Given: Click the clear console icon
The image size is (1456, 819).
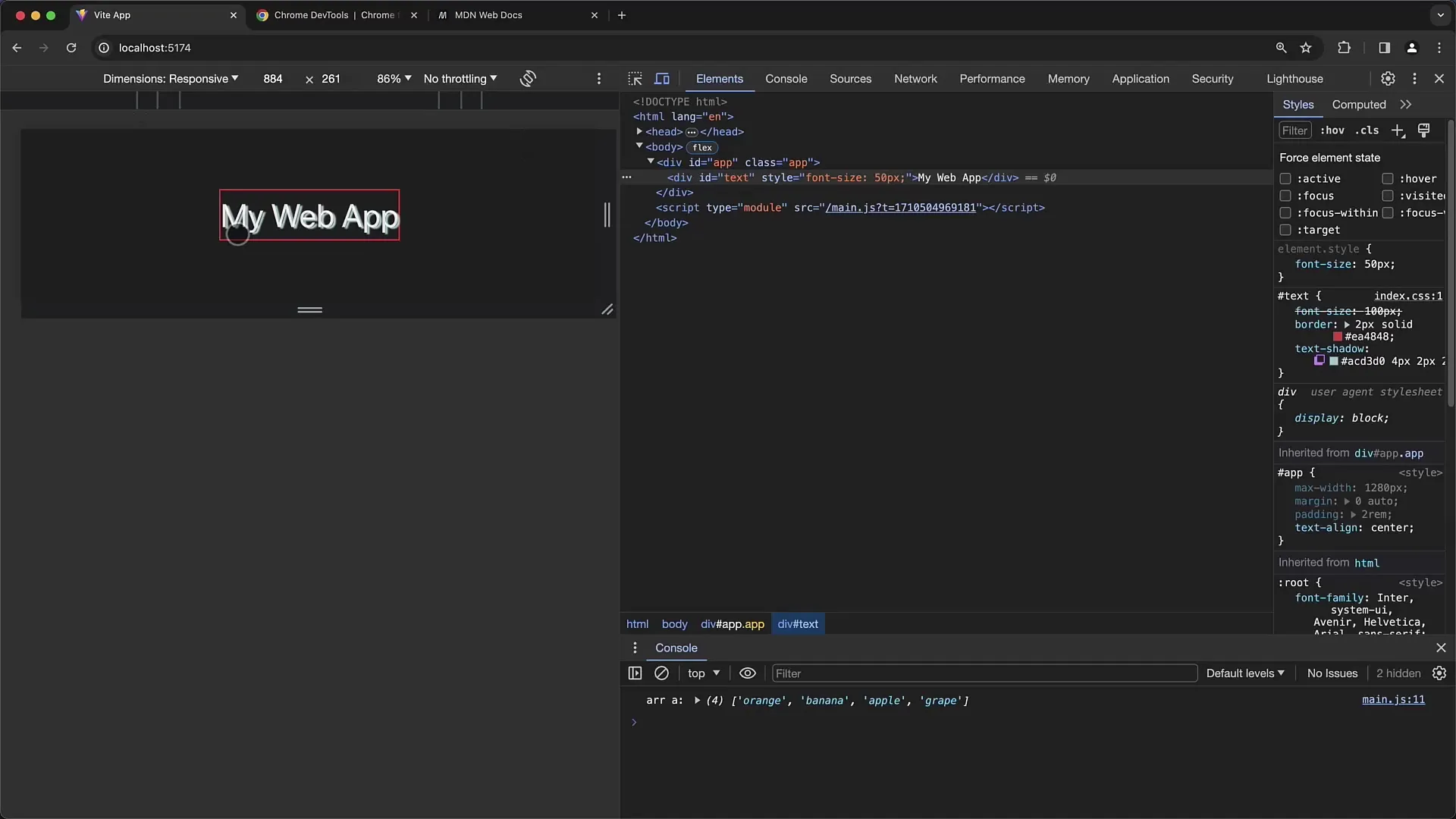Looking at the screenshot, I should 661,673.
